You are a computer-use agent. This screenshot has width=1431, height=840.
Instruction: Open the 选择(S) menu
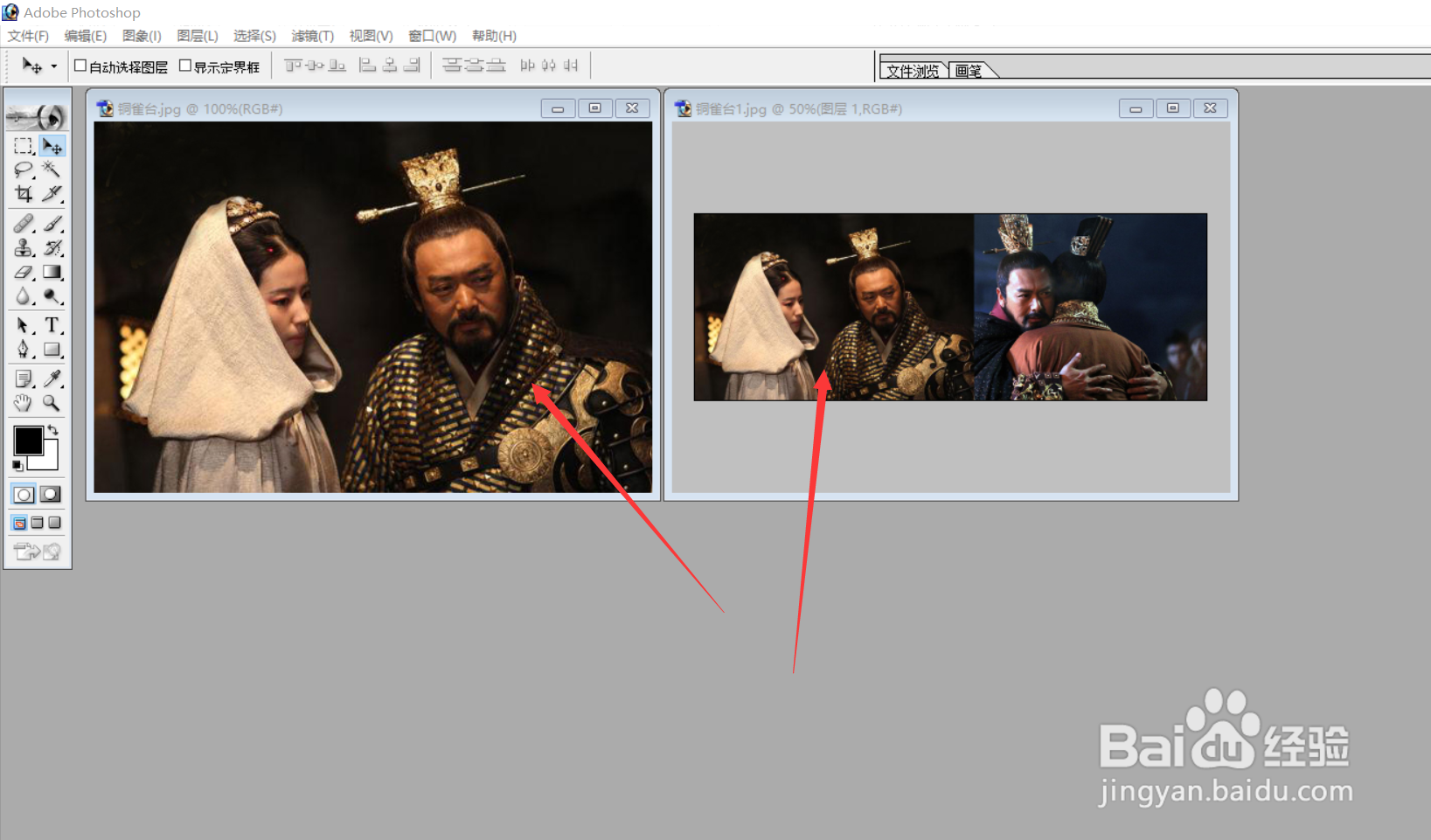pos(254,36)
